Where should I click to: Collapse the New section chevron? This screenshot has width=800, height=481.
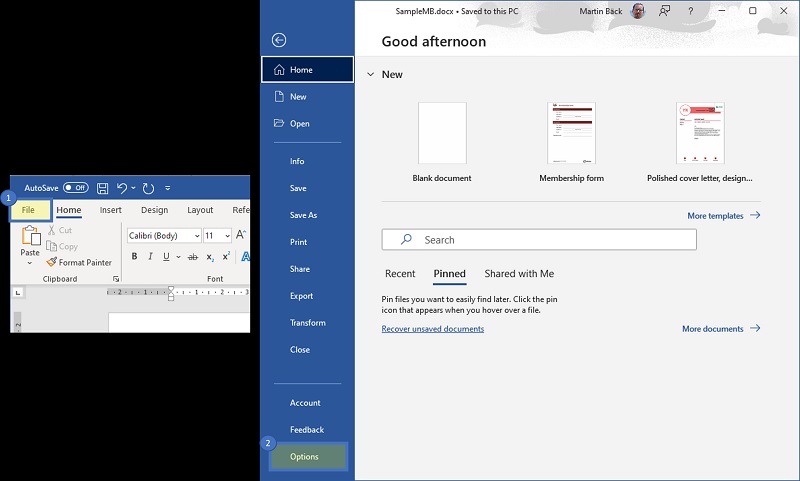click(x=370, y=75)
